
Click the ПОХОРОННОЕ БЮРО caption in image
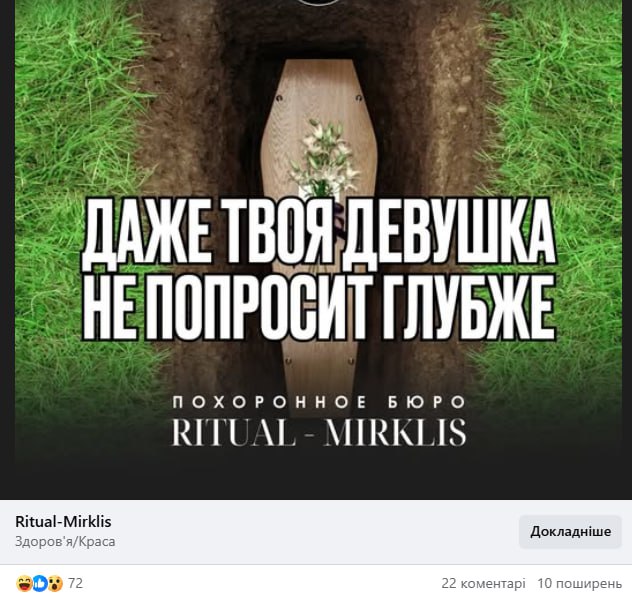click(x=319, y=402)
